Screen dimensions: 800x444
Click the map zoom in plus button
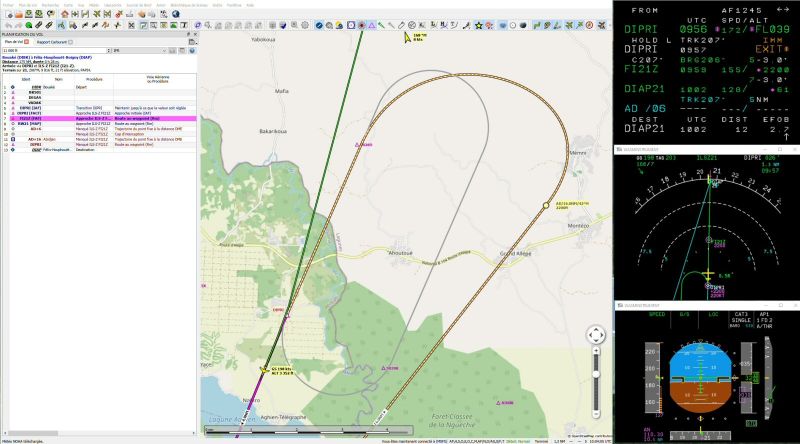[596, 351]
